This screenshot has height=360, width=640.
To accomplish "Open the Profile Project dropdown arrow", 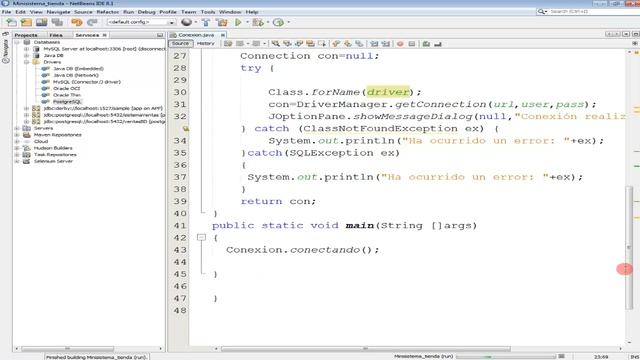I will (288, 22).
